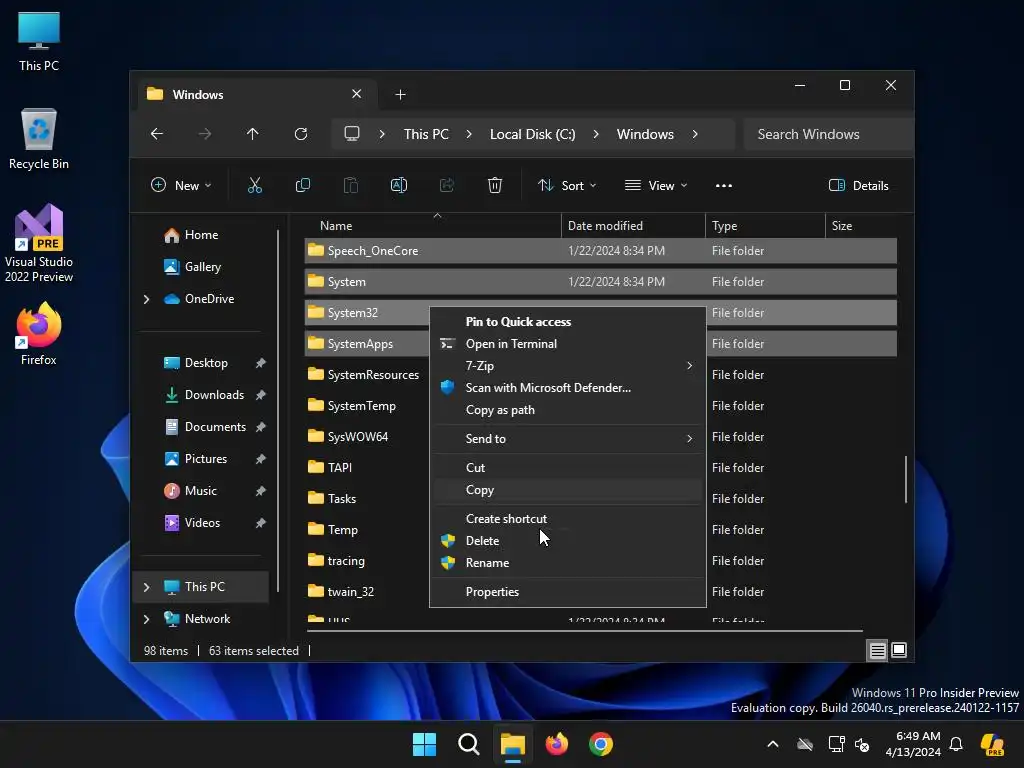Open the Sort dropdown
The image size is (1024, 768).
(x=566, y=185)
